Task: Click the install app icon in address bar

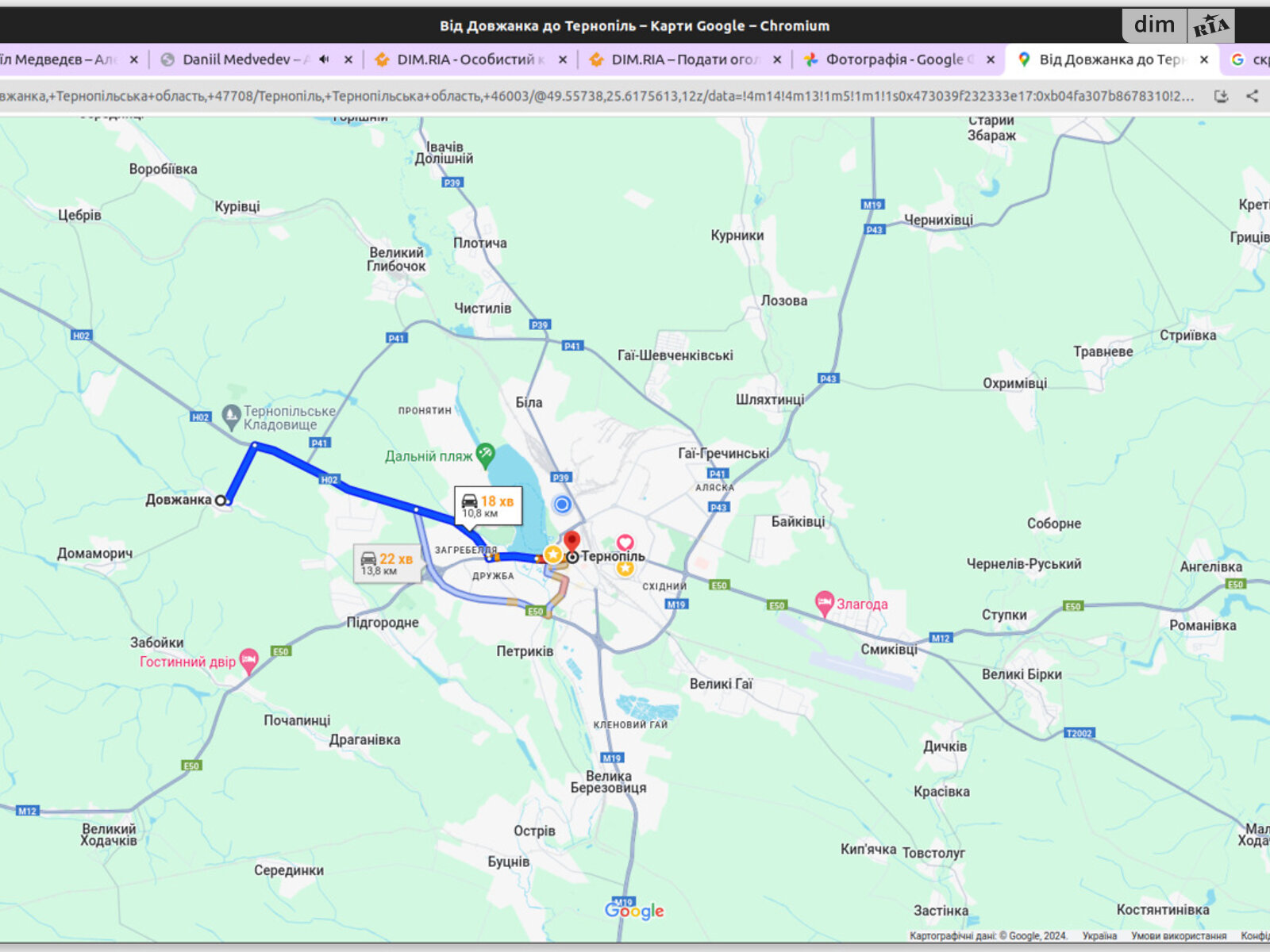Action: 1221,96
